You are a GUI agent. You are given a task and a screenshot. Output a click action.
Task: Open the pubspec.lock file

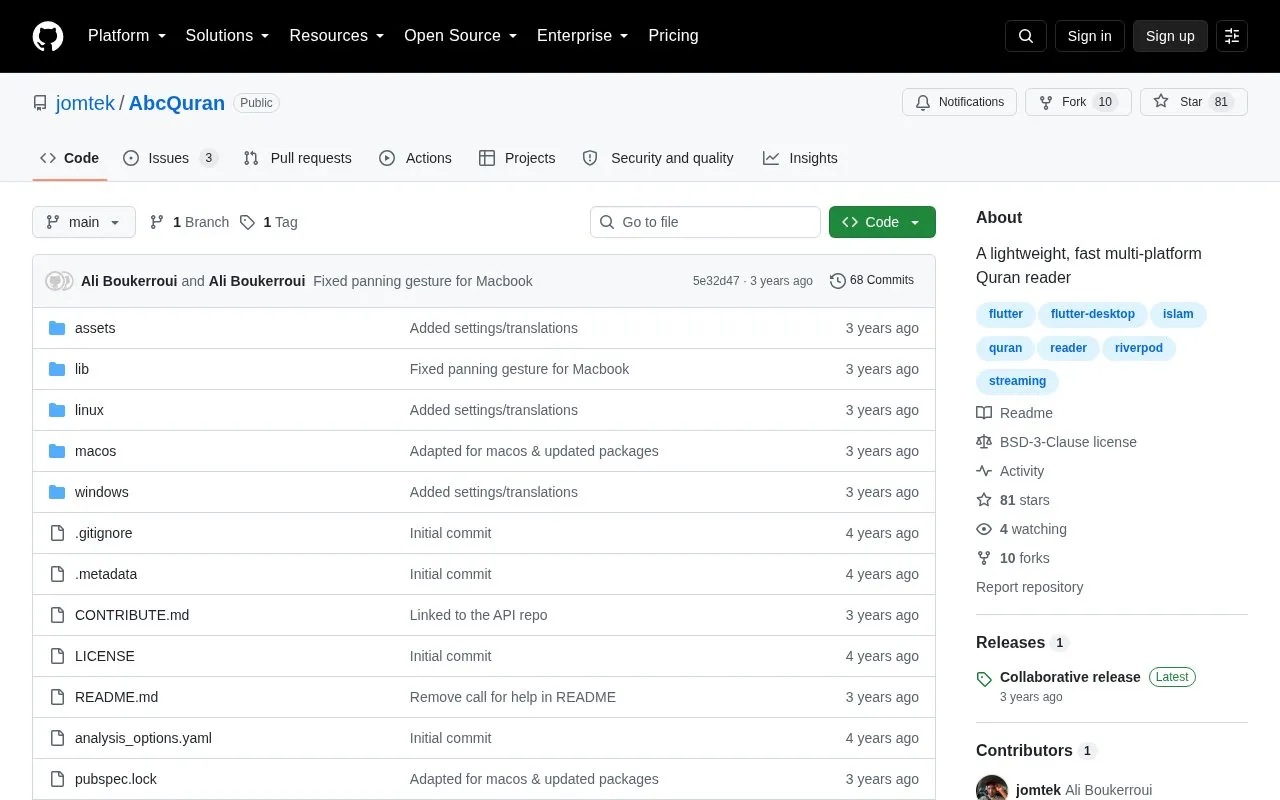click(116, 779)
